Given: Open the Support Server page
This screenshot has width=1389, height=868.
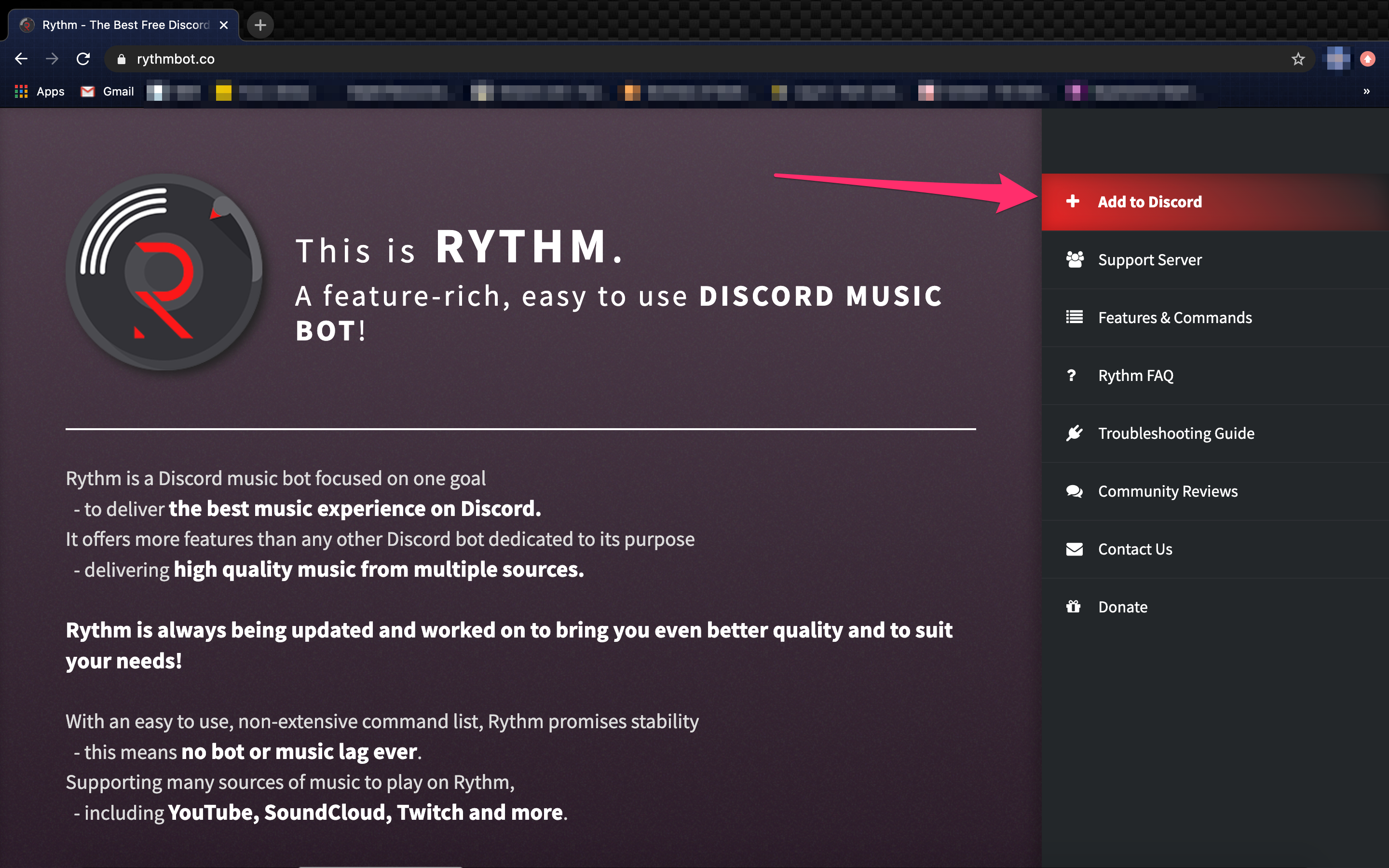Looking at the screenshot, I should (x=1215, y=260).
